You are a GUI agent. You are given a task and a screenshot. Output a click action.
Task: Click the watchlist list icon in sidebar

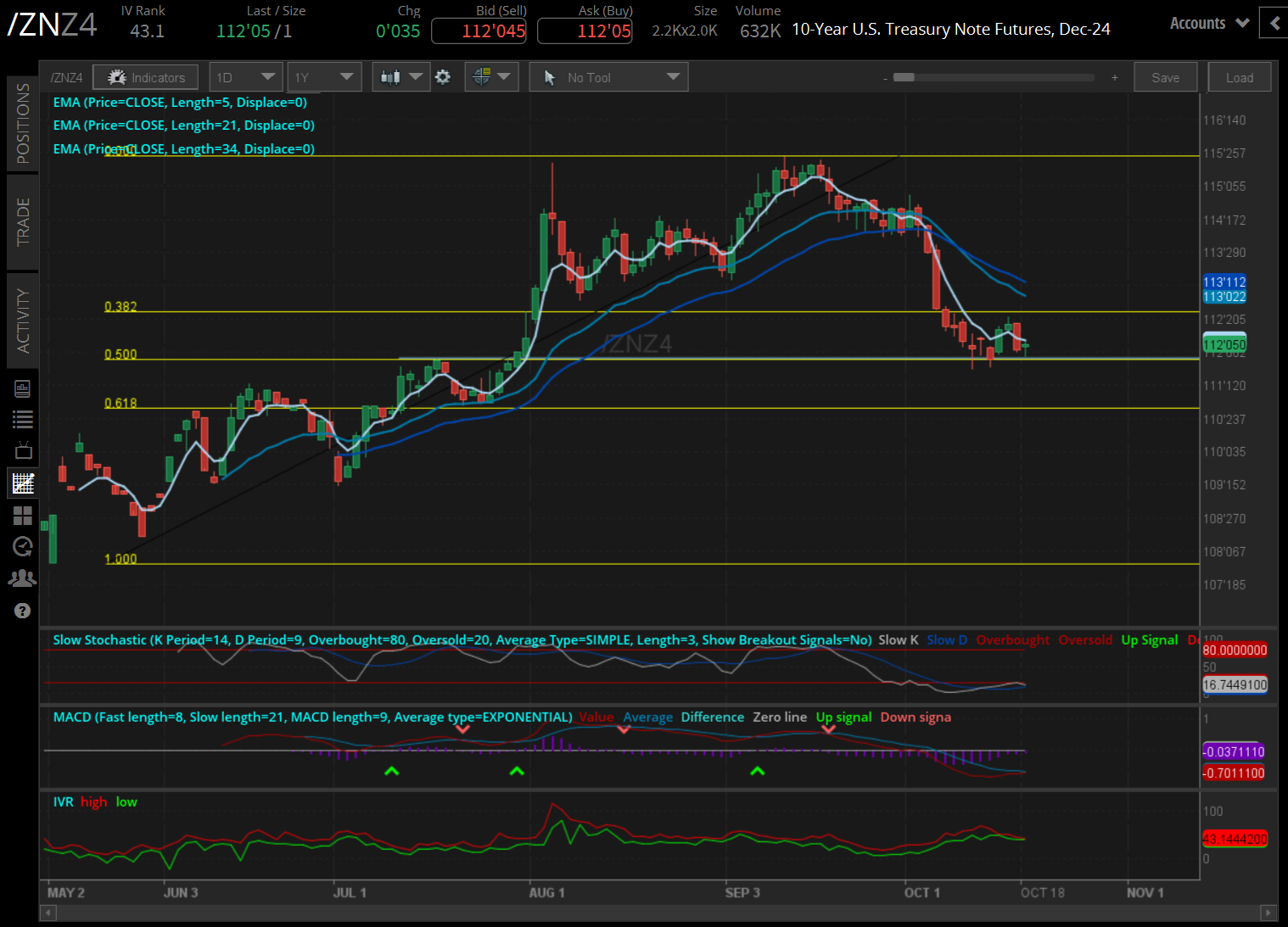pos(23,419)
